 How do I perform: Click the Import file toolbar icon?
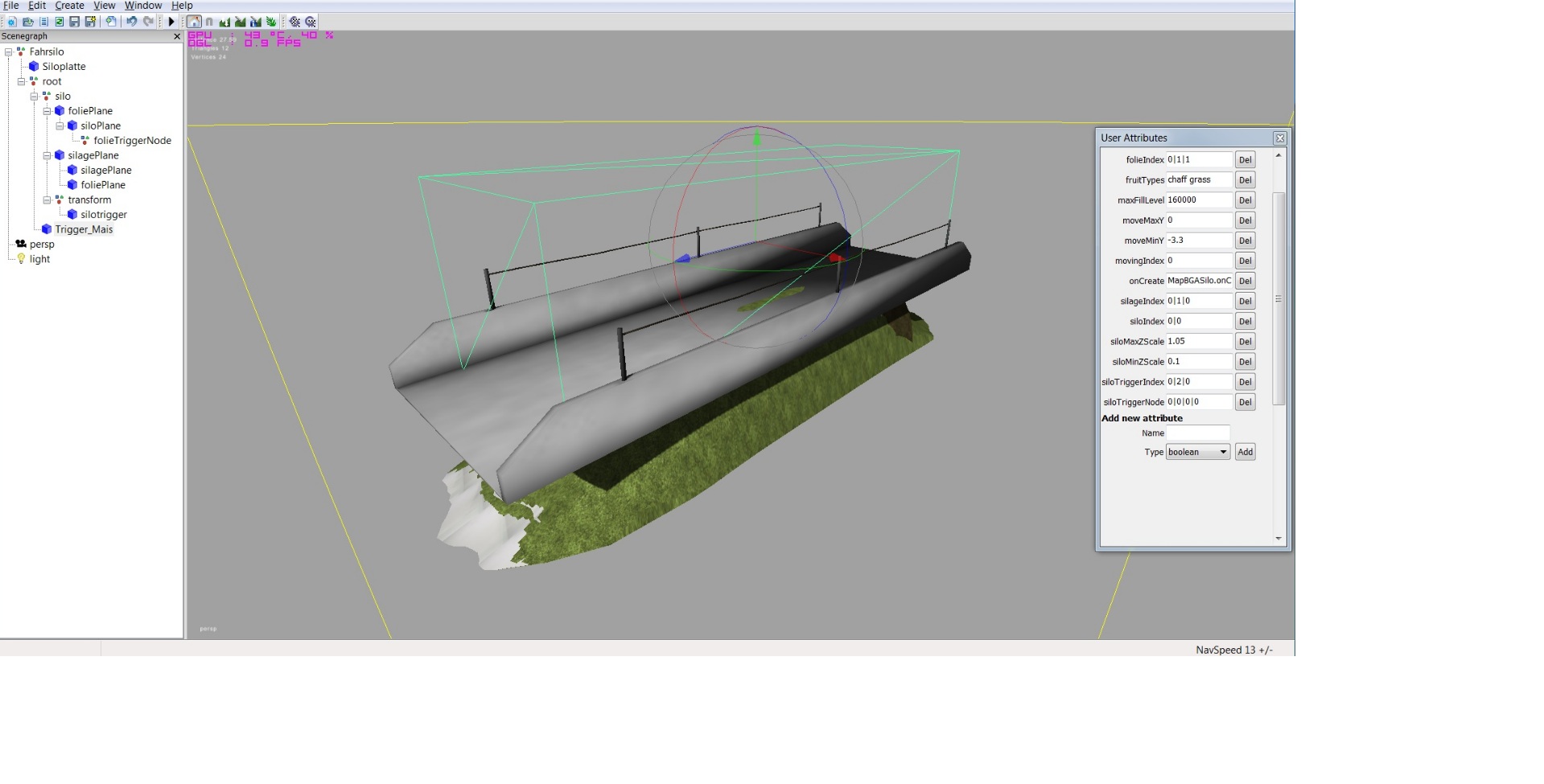[111, 22]
